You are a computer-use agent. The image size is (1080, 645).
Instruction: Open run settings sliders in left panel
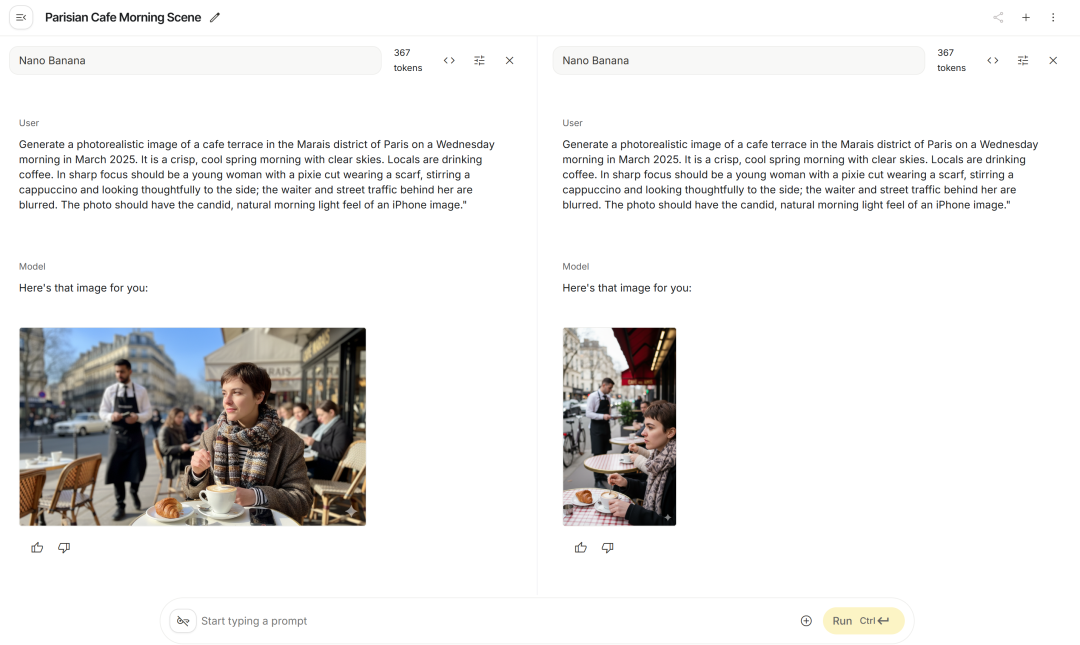pyautogui.click(x=479, y=61)
